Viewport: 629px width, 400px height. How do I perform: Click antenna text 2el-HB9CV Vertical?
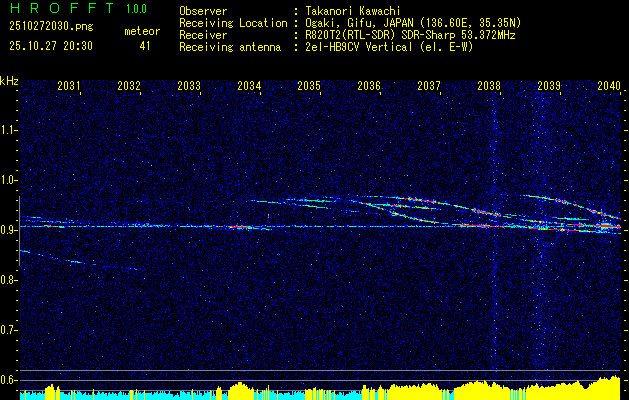[359, 47]
